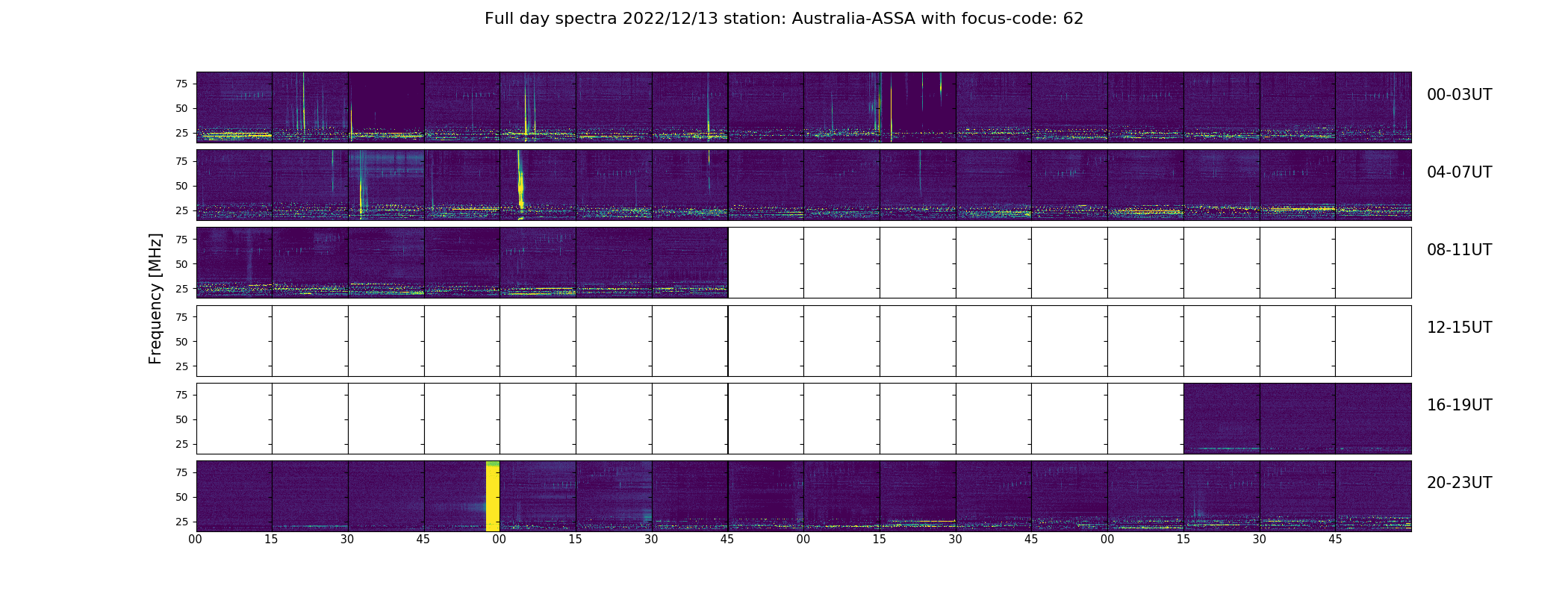Click the 12-15UT row label

click(x=1459, y=328)
